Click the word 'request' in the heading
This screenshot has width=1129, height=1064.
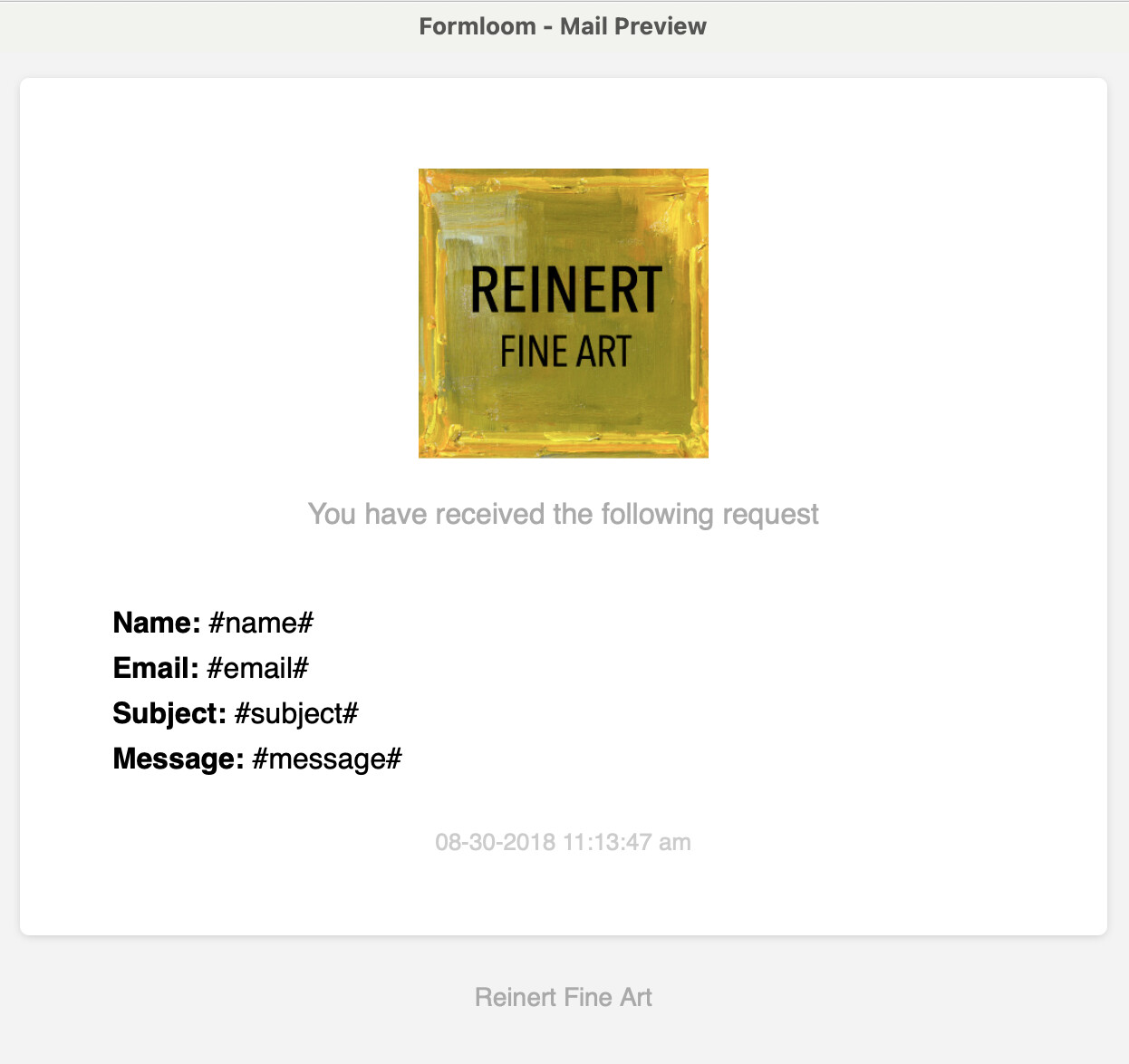pos(770,514)
